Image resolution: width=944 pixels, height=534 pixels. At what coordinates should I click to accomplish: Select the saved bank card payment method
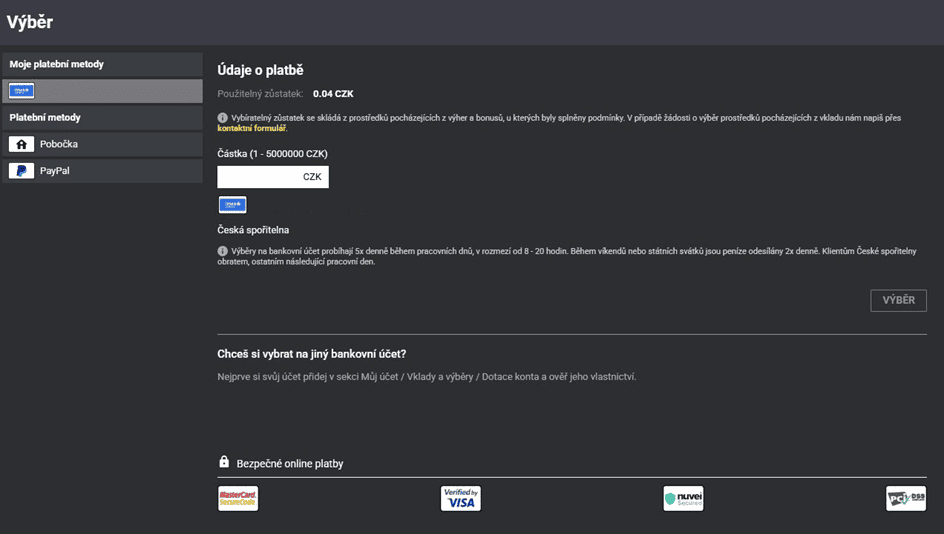[102, 91]
